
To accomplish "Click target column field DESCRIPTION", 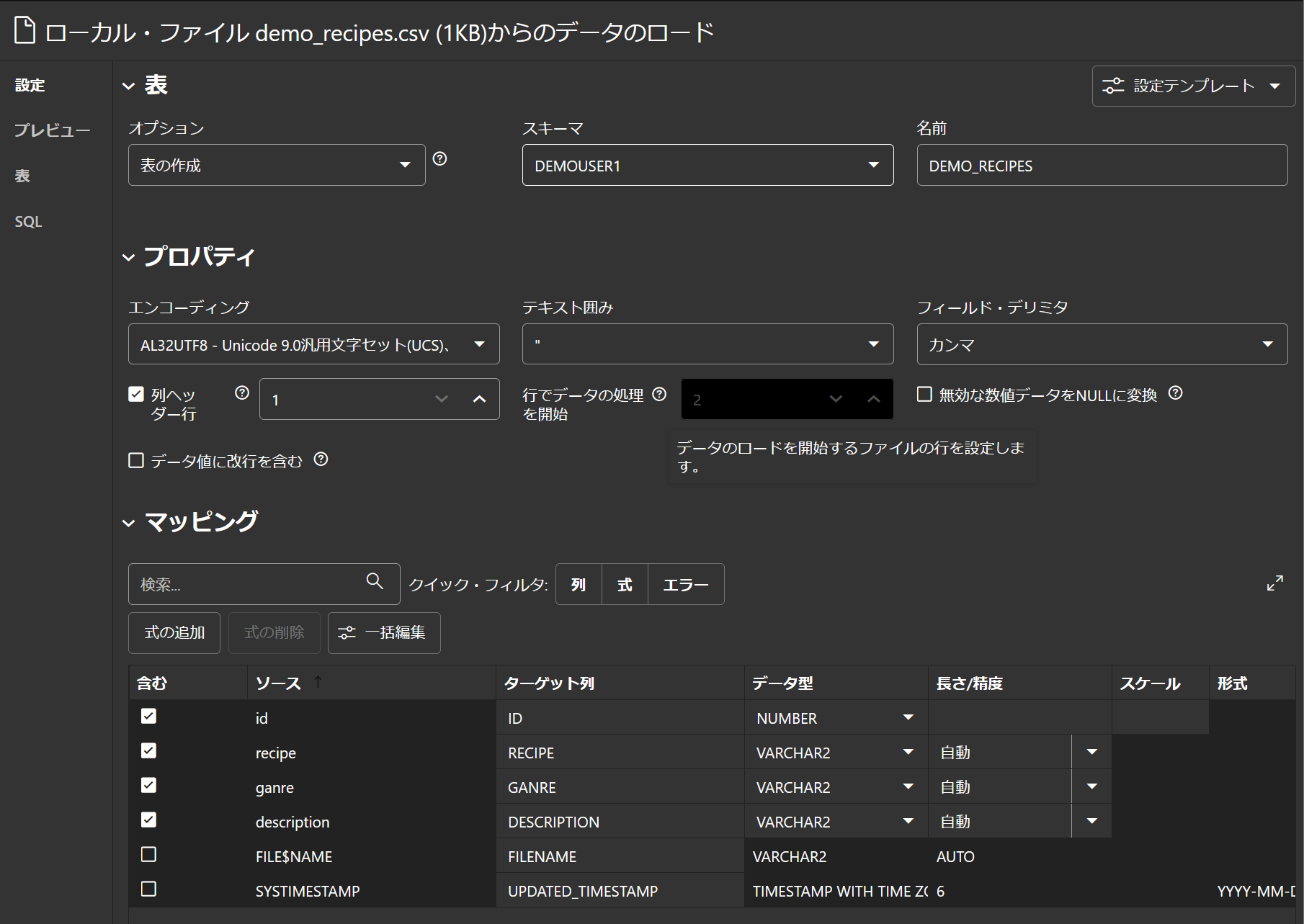I will [620, 821].
